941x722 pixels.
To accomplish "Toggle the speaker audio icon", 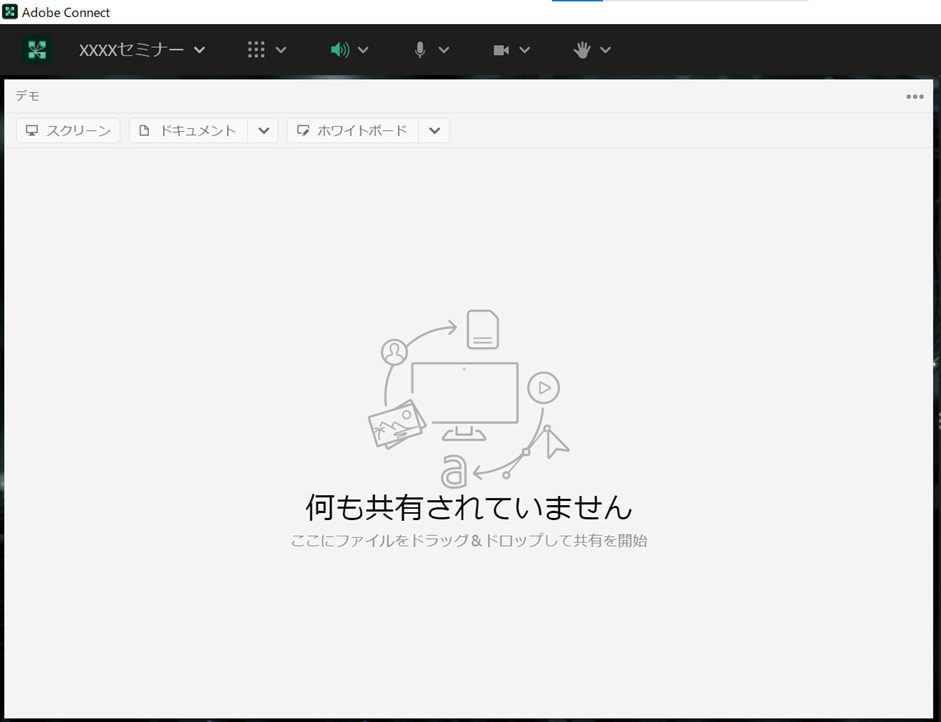I will 340,50.
